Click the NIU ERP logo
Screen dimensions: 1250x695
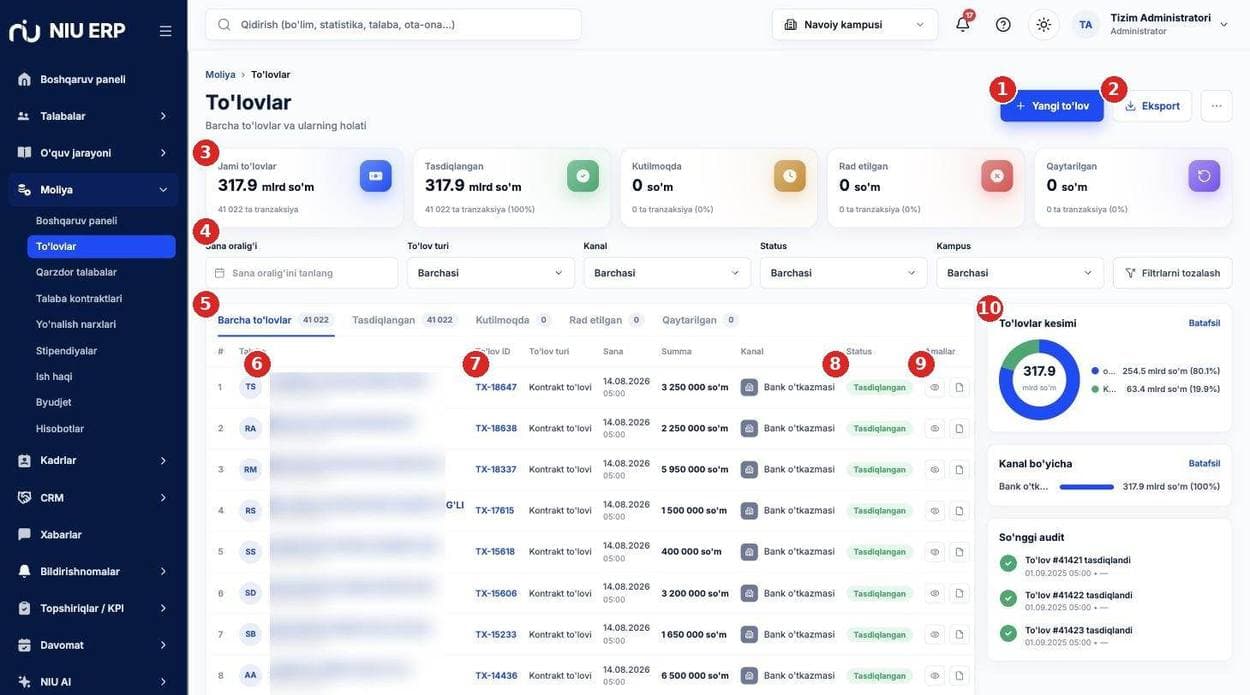pos(67,31)
